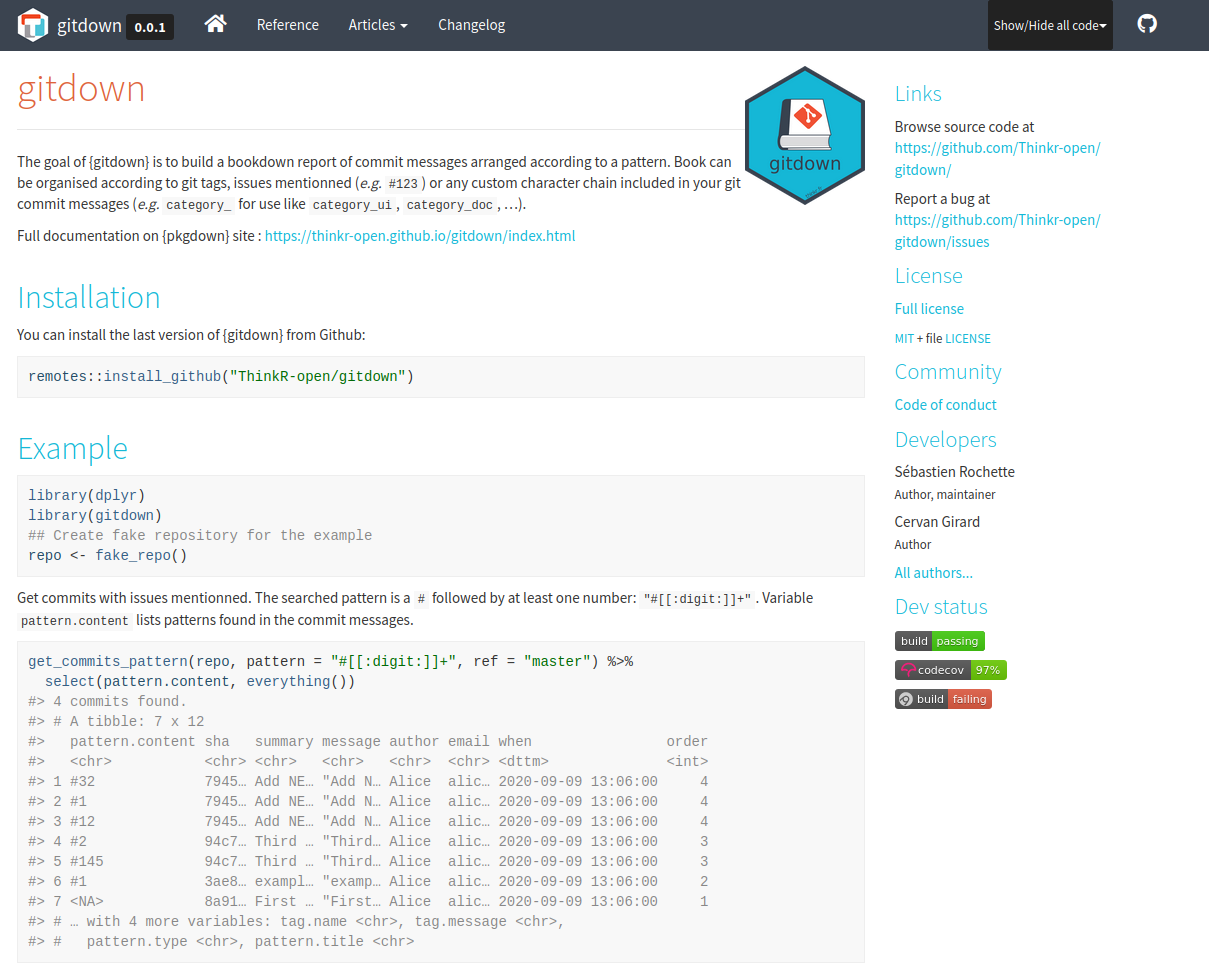Open the Changelog page
1209x975 pixels.
click(x=471, y=25)
